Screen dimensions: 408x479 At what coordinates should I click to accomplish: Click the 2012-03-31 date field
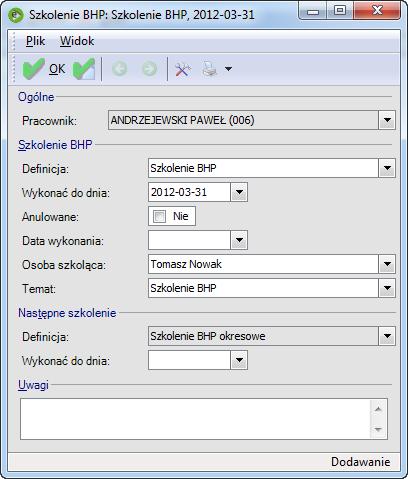[189, 192]
